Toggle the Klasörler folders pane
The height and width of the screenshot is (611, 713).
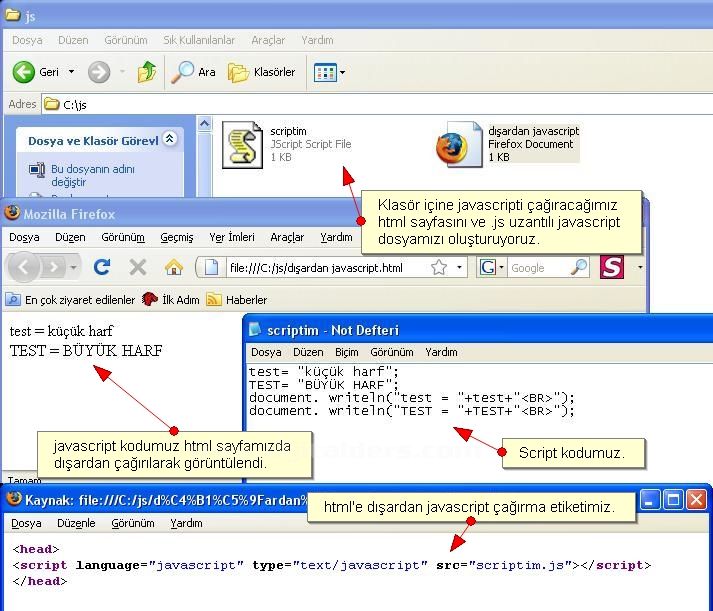(261, 72)
